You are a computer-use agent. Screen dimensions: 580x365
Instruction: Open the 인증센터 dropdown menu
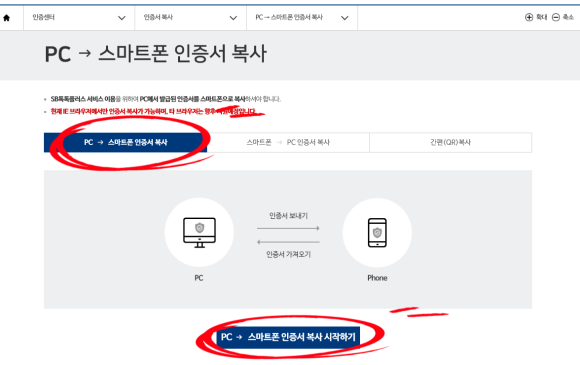[79, 18]
